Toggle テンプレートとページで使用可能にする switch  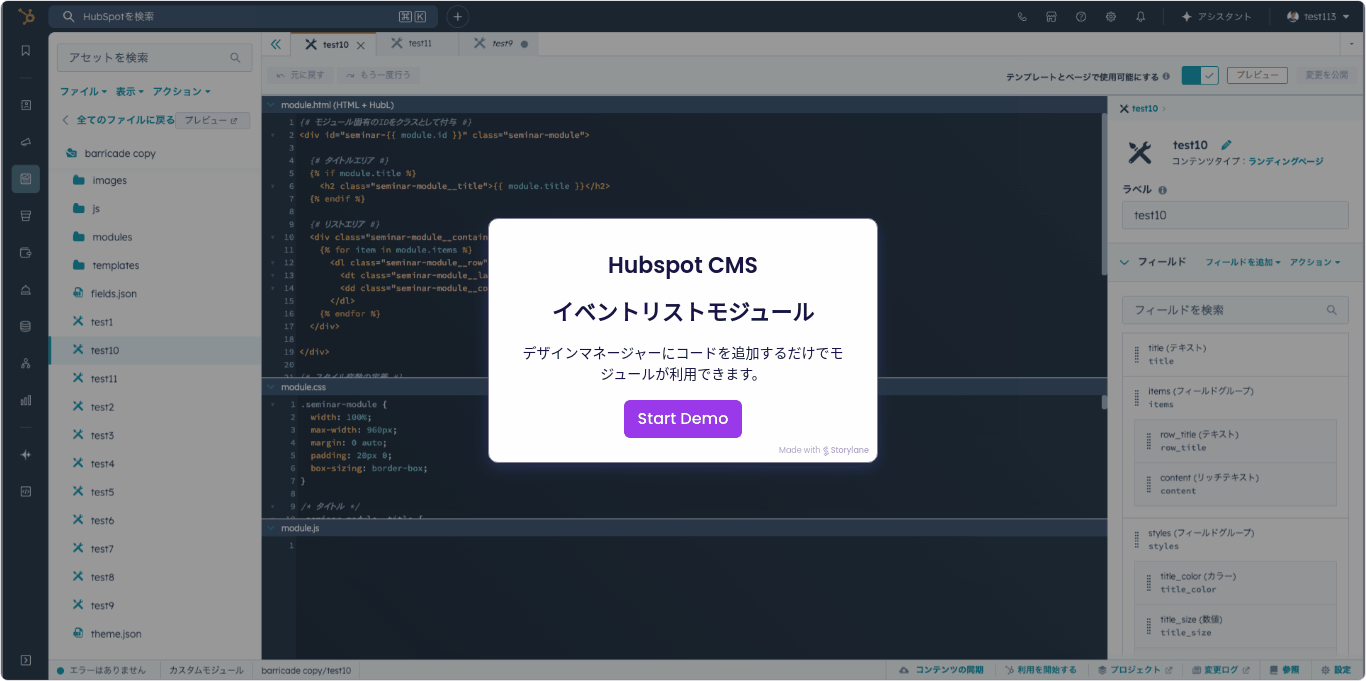pos(1199,75)
